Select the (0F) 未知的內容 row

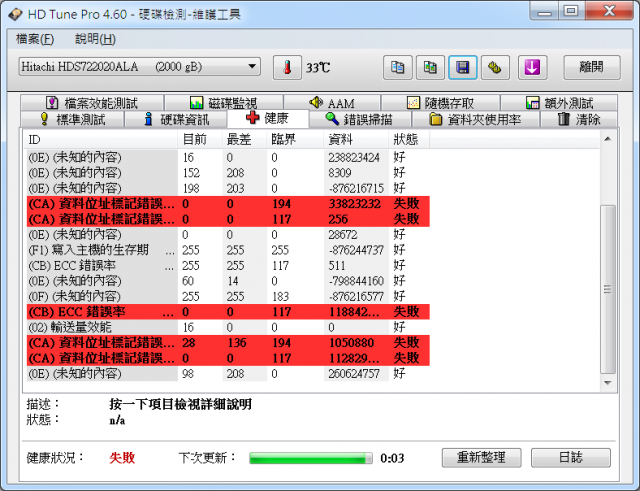[228, 296]
